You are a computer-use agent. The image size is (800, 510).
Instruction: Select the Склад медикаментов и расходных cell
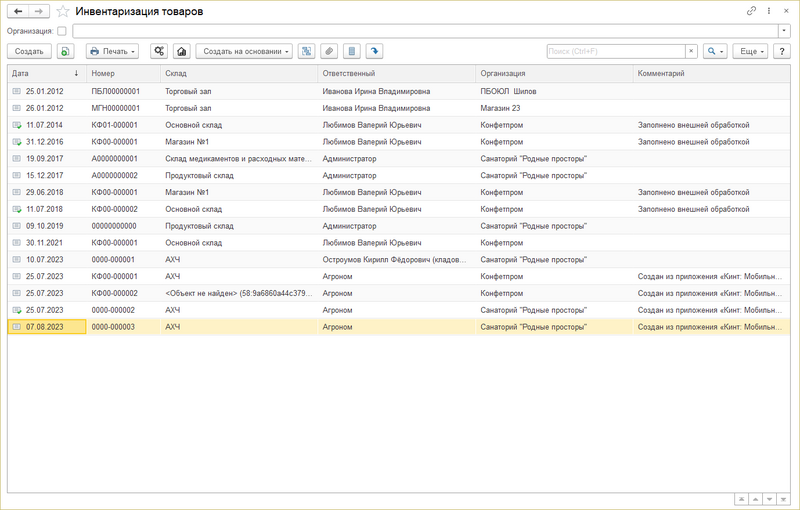(x=238, y=159)
